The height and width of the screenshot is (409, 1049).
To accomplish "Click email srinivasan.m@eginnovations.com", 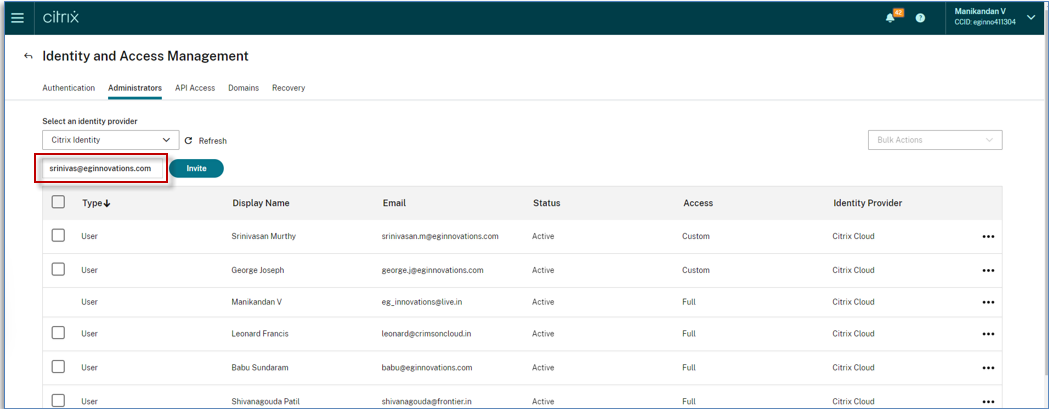I will coord(440,236).
